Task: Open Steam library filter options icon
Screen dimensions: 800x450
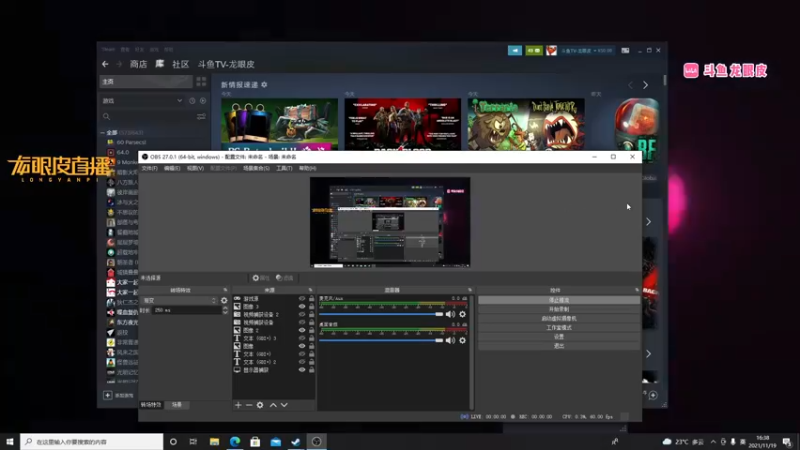Action: coord(201,116)
